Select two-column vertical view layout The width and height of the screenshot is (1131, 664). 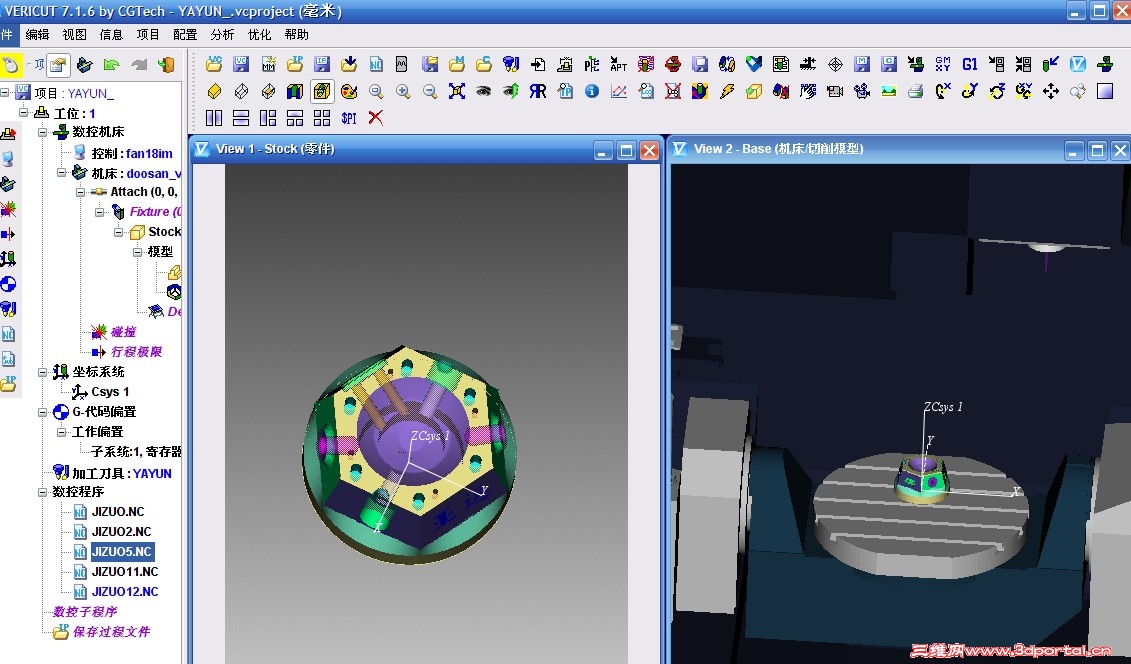[x=214, y=118]
